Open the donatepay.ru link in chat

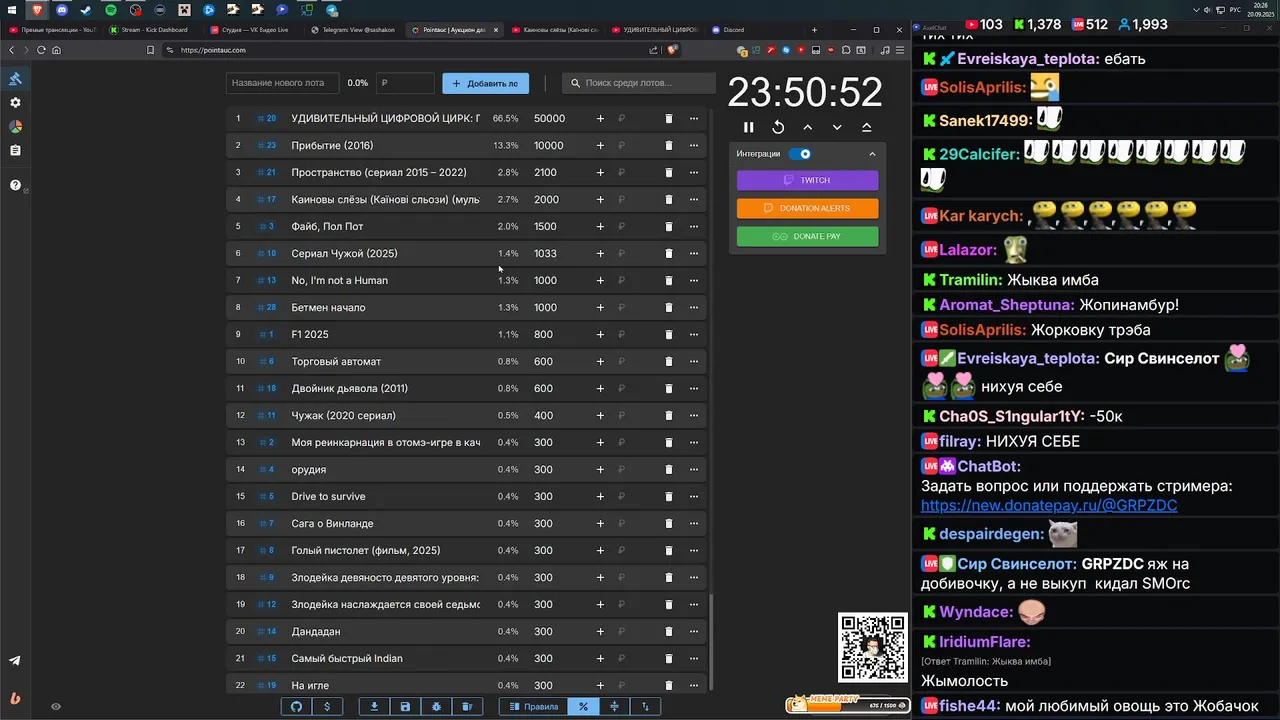(1049, 506)
